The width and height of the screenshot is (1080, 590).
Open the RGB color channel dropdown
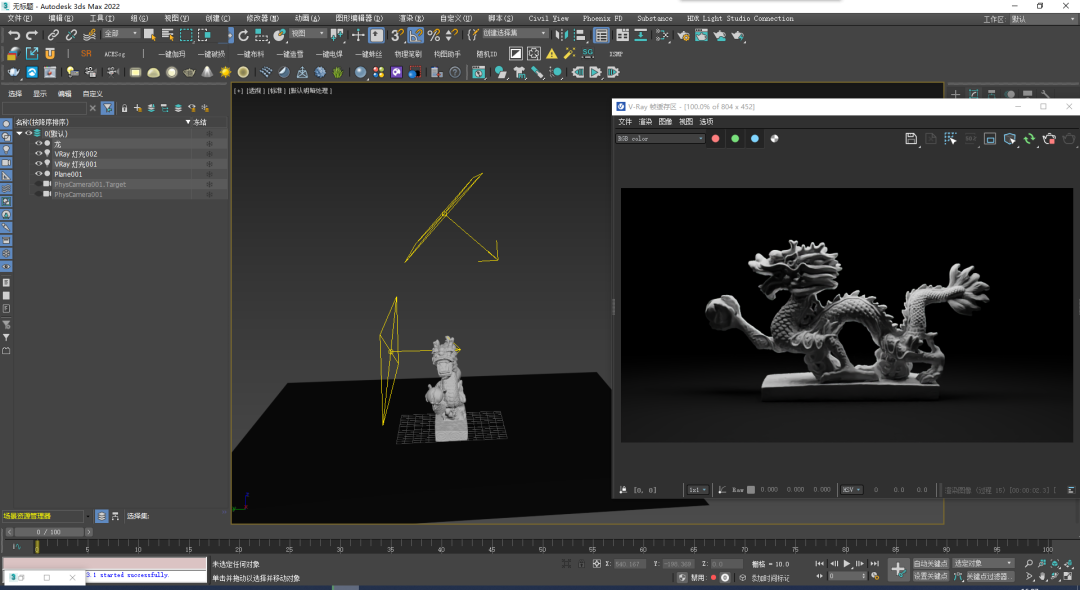click(x=660, y=139)
